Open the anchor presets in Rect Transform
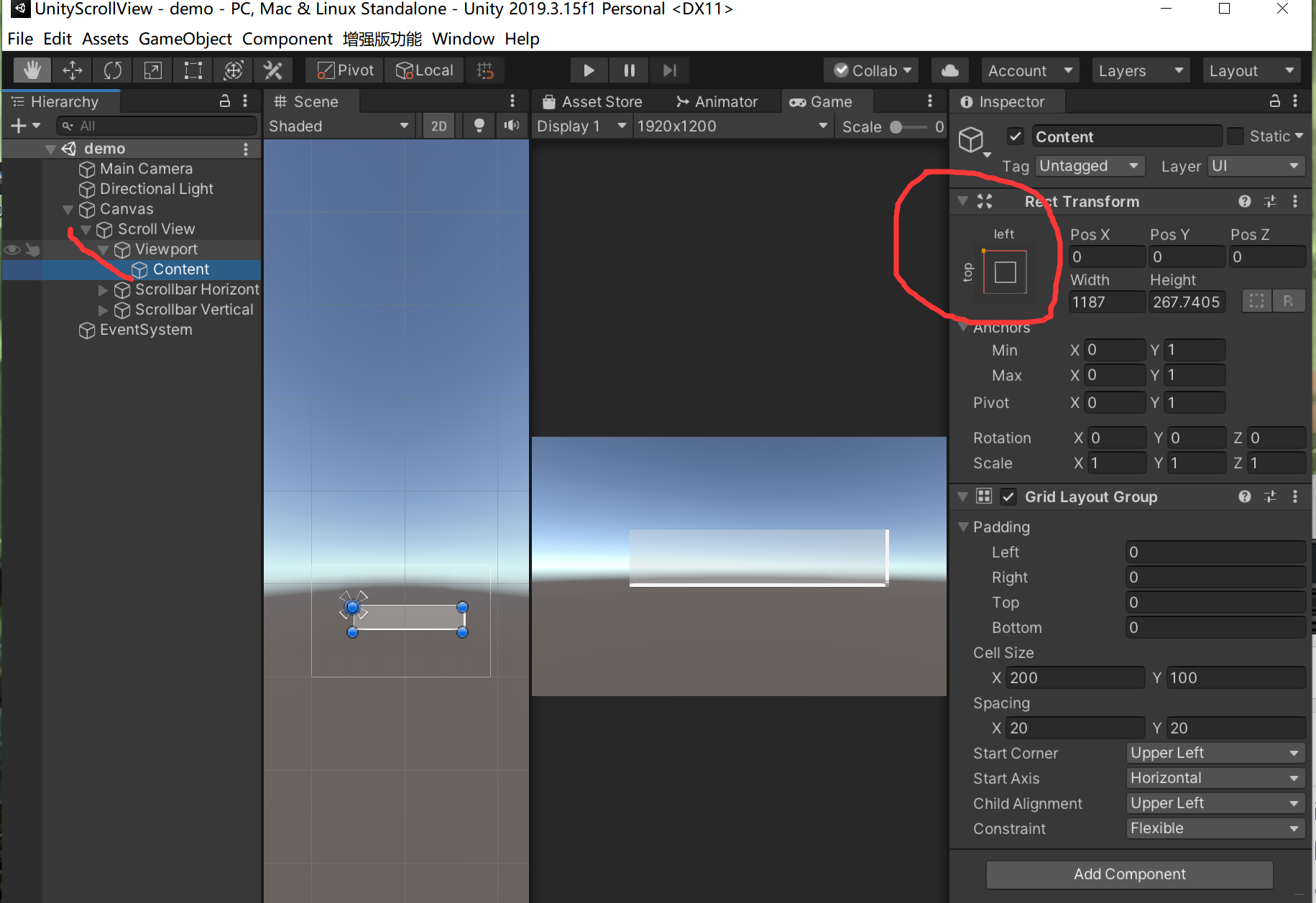This screenshot has height=903, width=1316. coord(1006,272)
